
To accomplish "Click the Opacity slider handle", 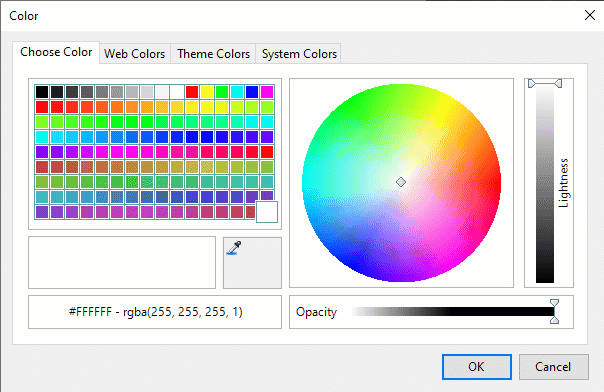I will (x=554, y=312).
